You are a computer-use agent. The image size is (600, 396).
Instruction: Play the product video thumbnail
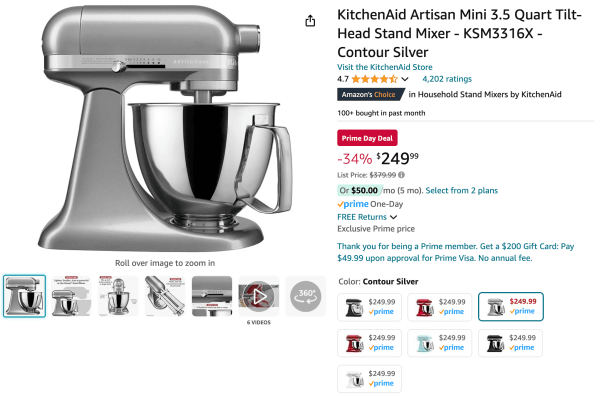[259, 296]
